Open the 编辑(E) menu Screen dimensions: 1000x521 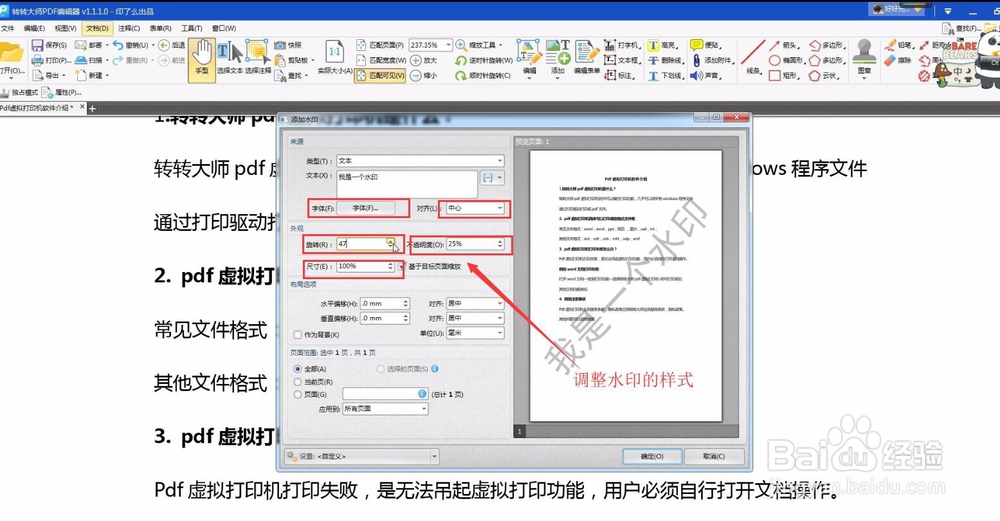pyautogui.click(x=34, y=28)
